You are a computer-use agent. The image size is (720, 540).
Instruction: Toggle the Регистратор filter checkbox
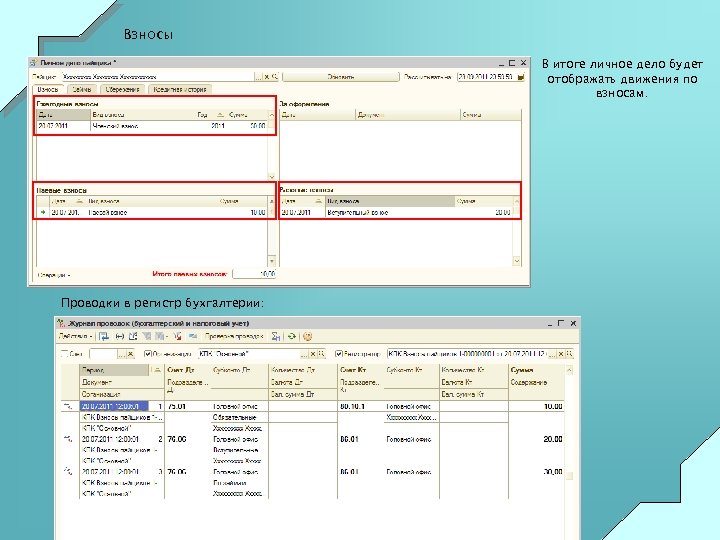coord(339,354)
